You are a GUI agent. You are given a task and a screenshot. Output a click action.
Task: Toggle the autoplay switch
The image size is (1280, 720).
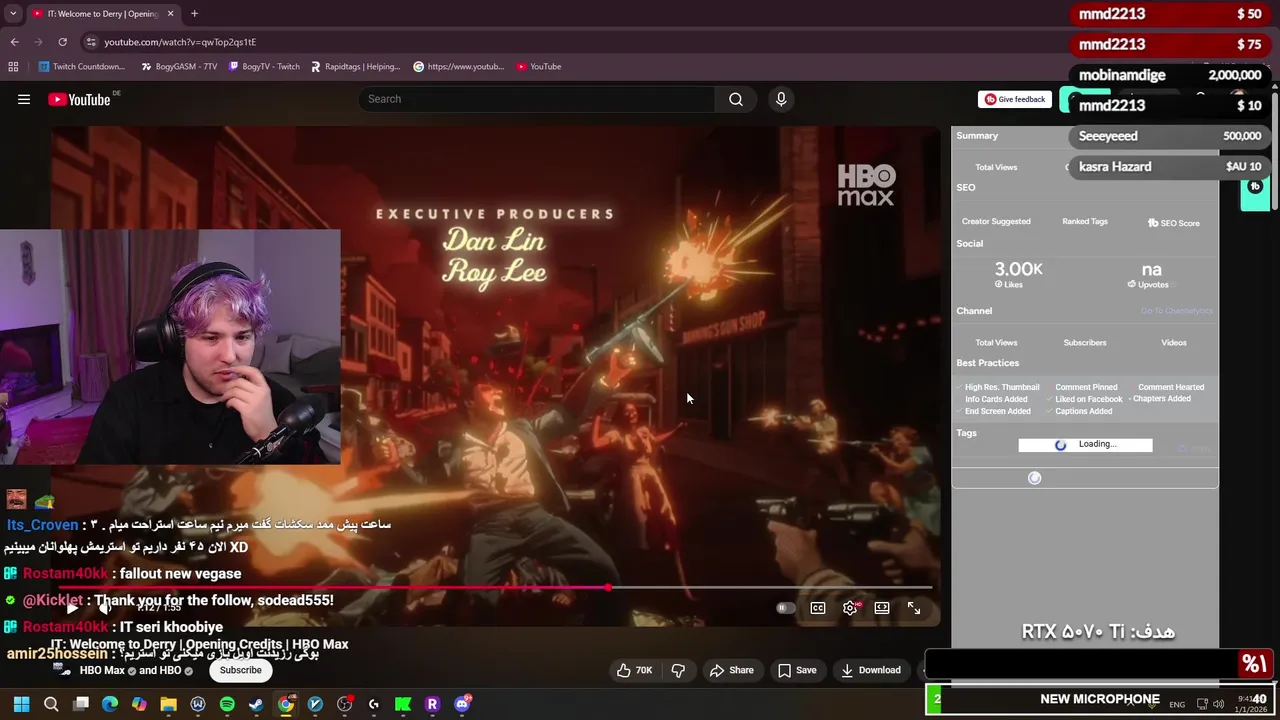pos(786,608)
